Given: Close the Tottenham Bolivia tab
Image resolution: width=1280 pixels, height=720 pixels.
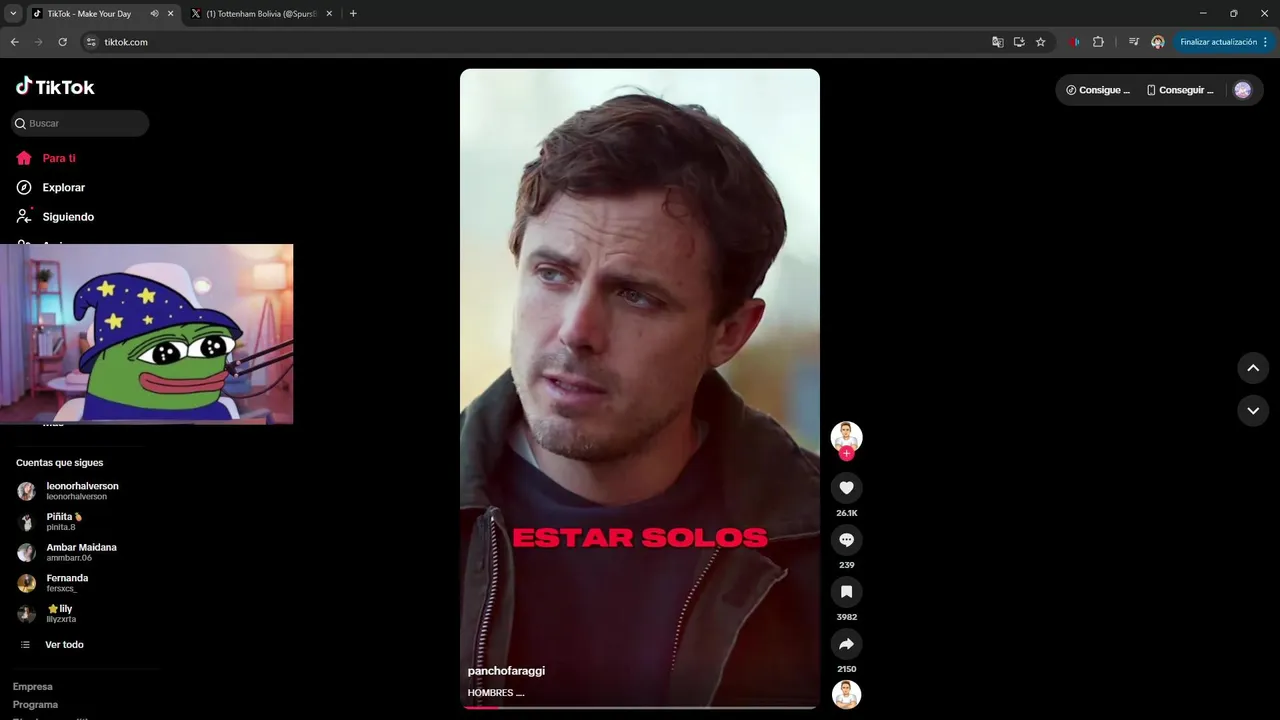Looking at the screenshot, I should [x=330, y=14].
